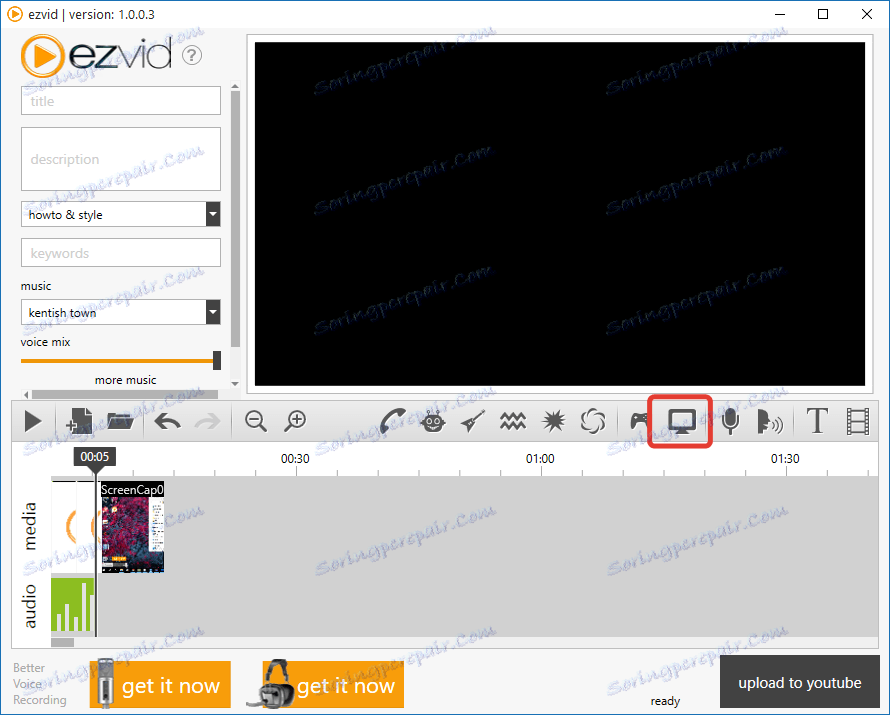The image size is (890, 715).
Task: Open help question mark next to logo
Action: pyautogui.click(x=192, y=55)
